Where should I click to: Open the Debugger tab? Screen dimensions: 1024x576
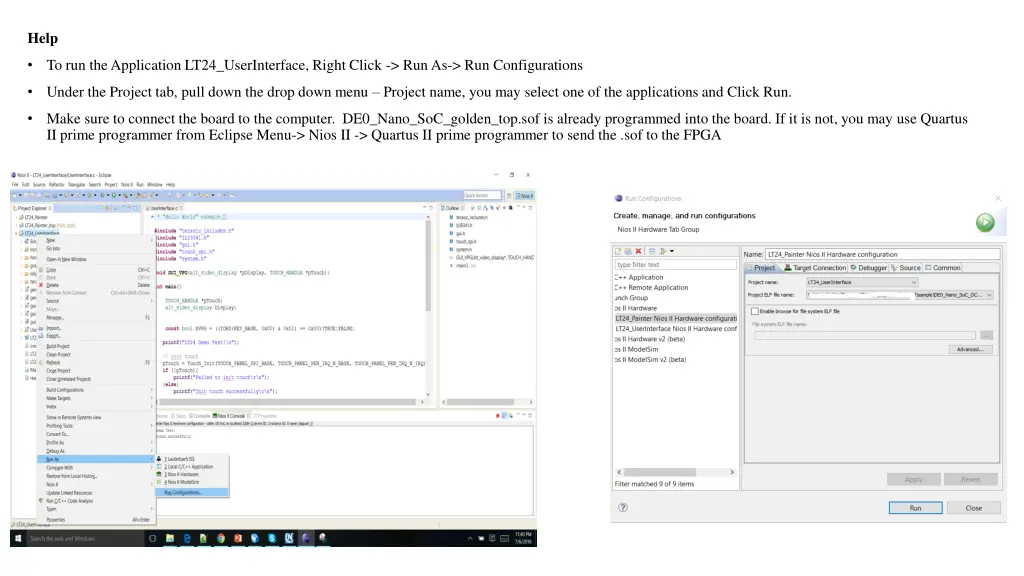(x=869, y=268)
